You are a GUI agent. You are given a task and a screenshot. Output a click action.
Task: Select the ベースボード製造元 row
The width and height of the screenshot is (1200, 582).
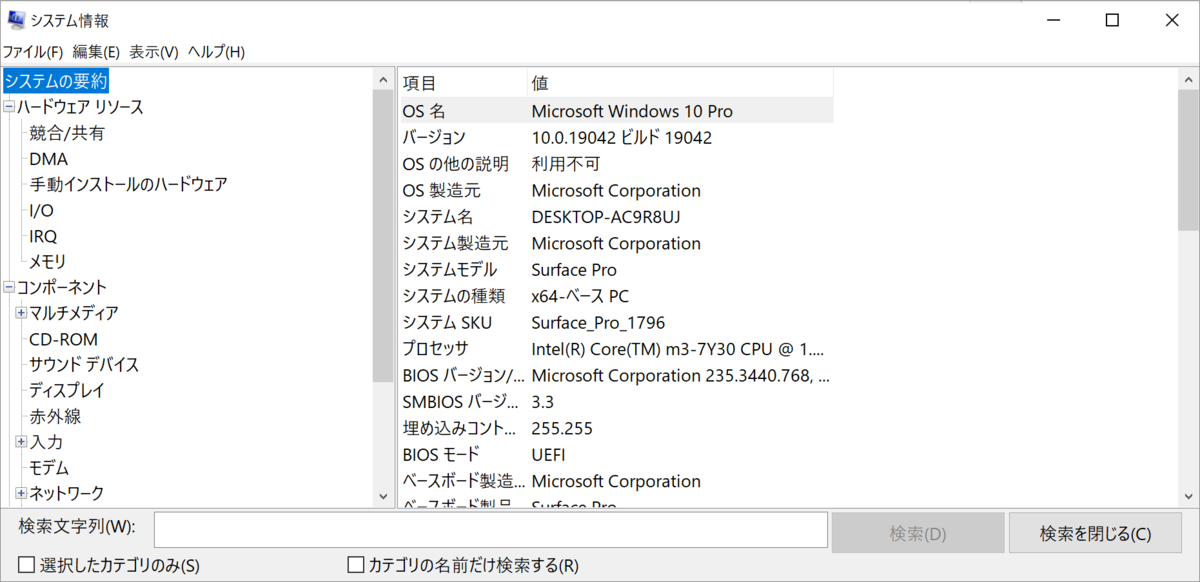tap(615, 481)
